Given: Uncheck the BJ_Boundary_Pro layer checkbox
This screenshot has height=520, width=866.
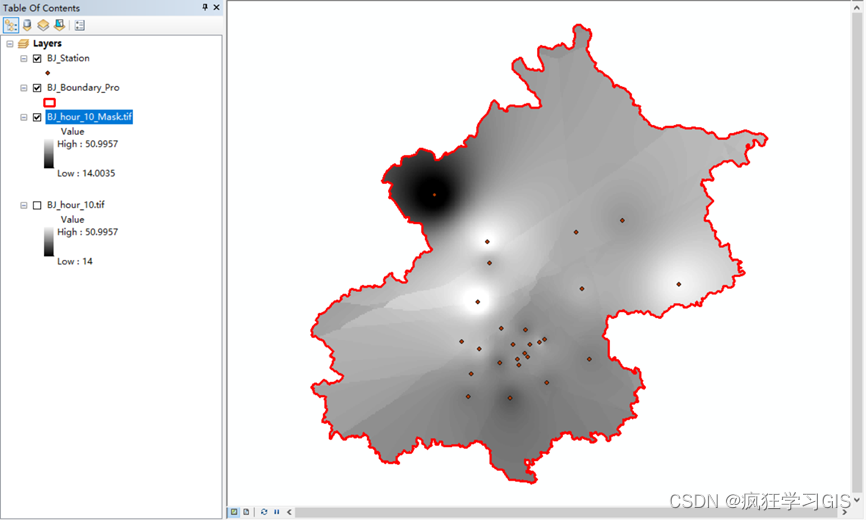Looking at the screenshot, I should click(x=37, y=88).
